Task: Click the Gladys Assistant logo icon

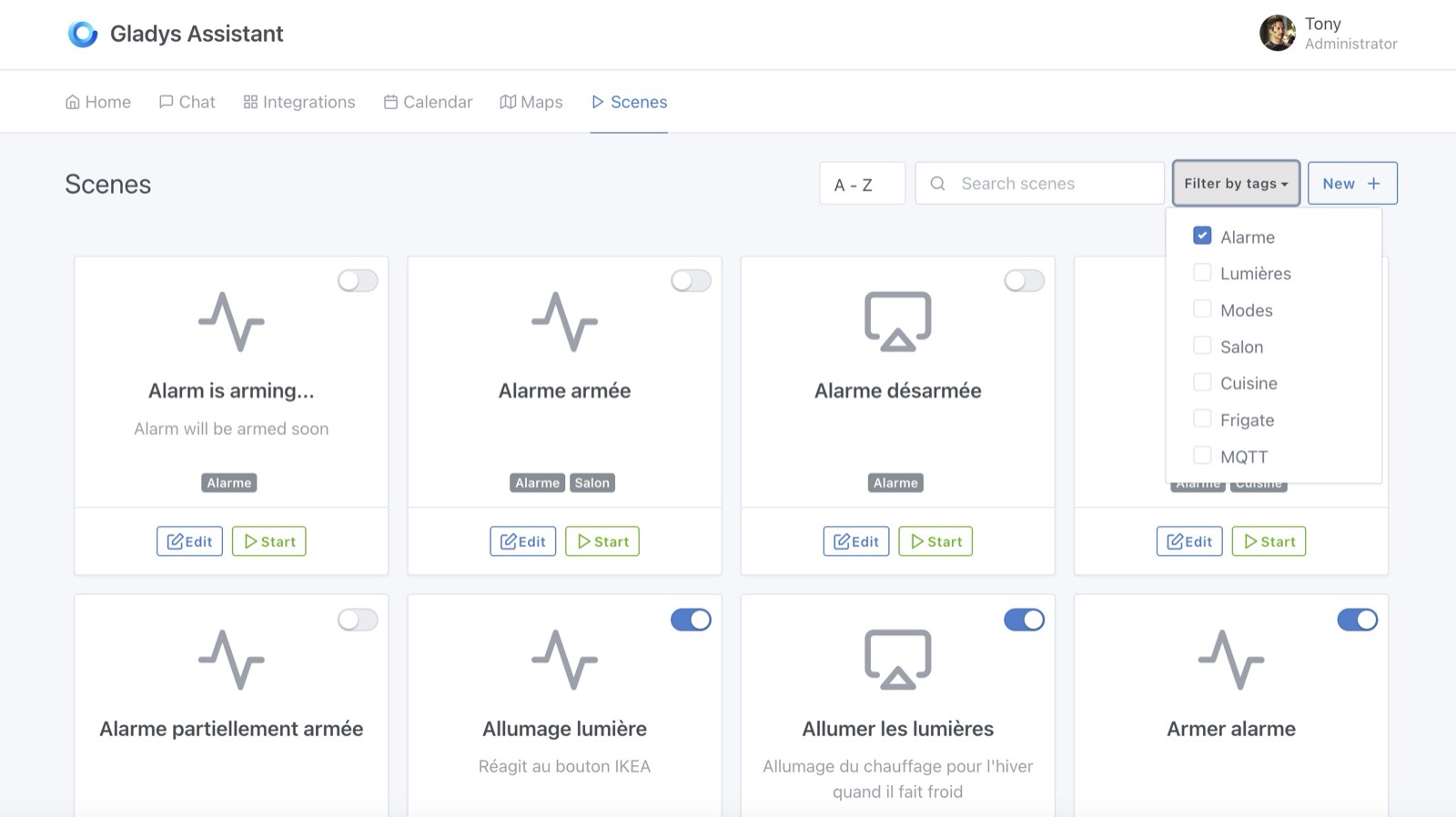Action: point(83,34)
